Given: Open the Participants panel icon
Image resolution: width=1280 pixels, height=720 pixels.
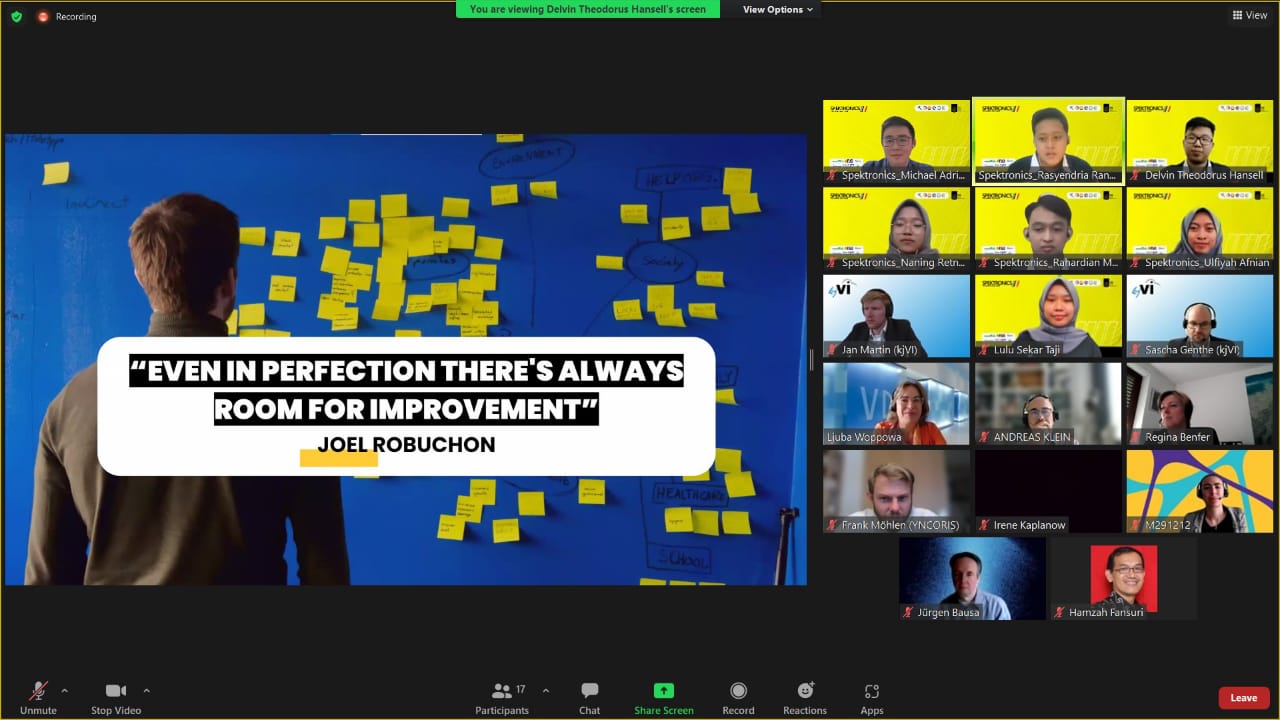Looking at the screenshot, I should coord(502,691).
